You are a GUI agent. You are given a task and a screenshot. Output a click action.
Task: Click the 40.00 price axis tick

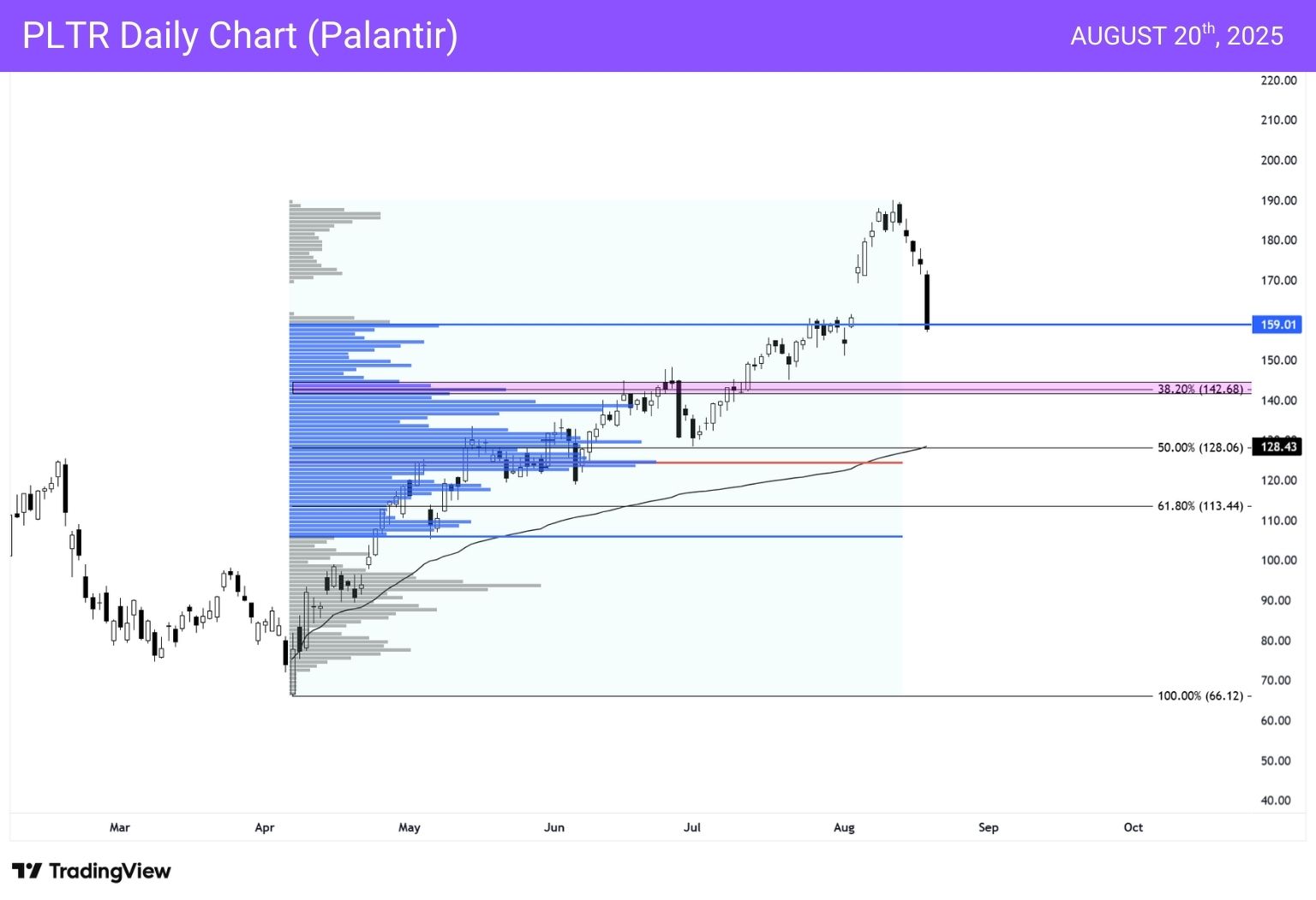coord(1276,800)
